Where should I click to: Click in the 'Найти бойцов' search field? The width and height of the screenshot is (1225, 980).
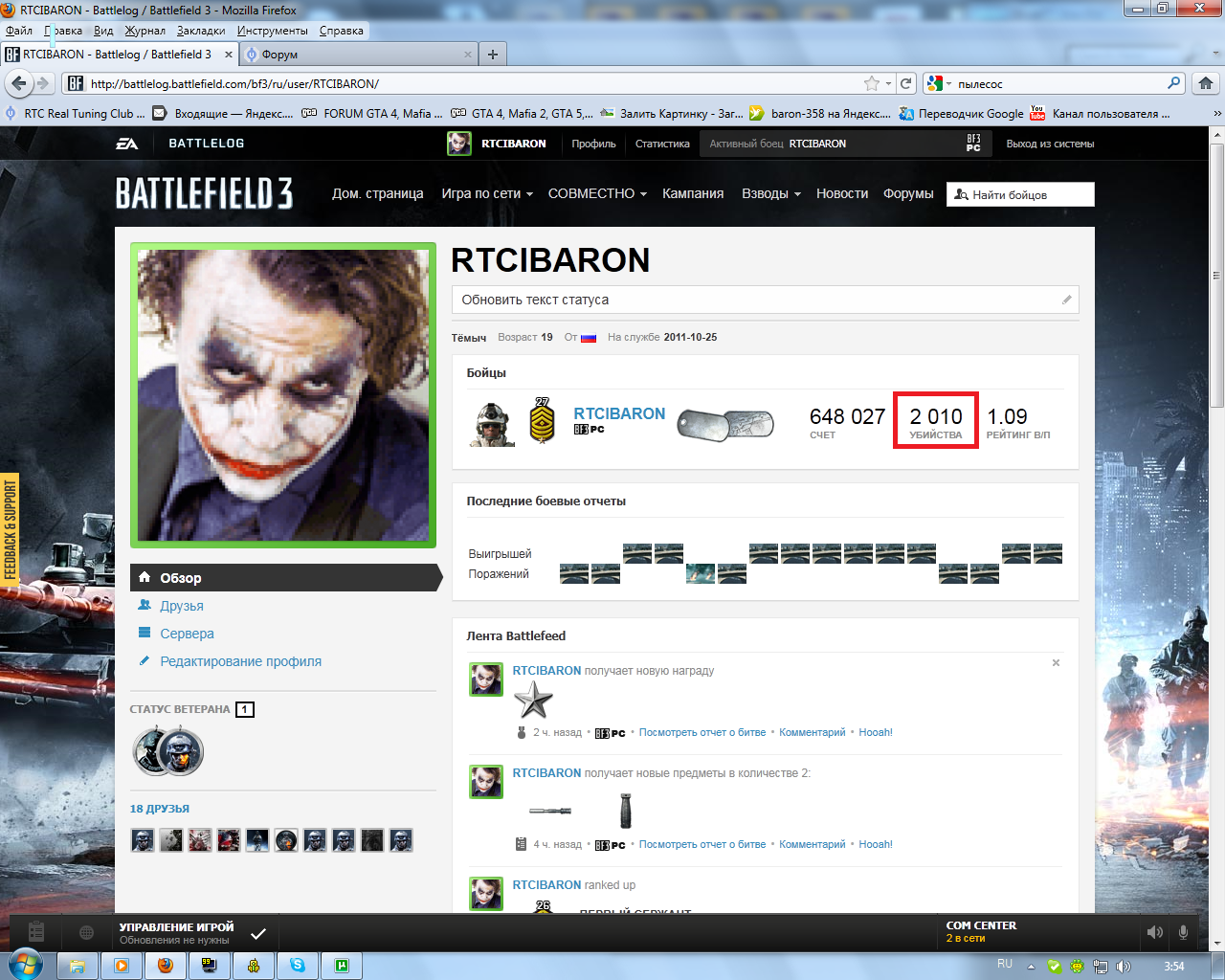[1020, 194]
